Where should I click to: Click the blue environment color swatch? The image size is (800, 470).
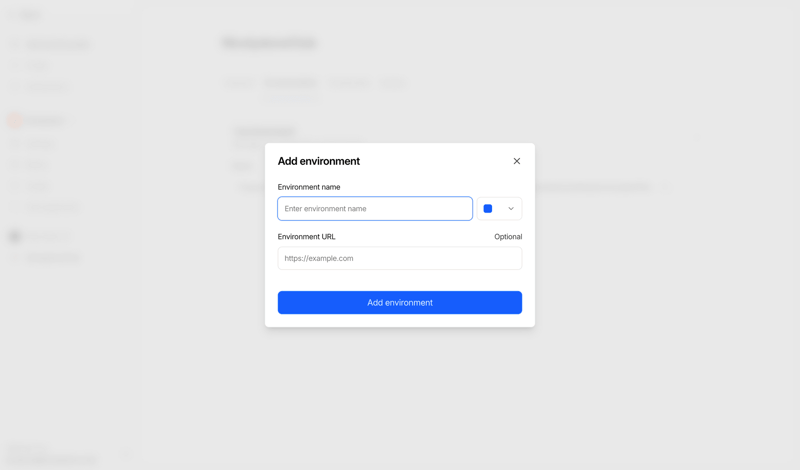coord(488,209)
